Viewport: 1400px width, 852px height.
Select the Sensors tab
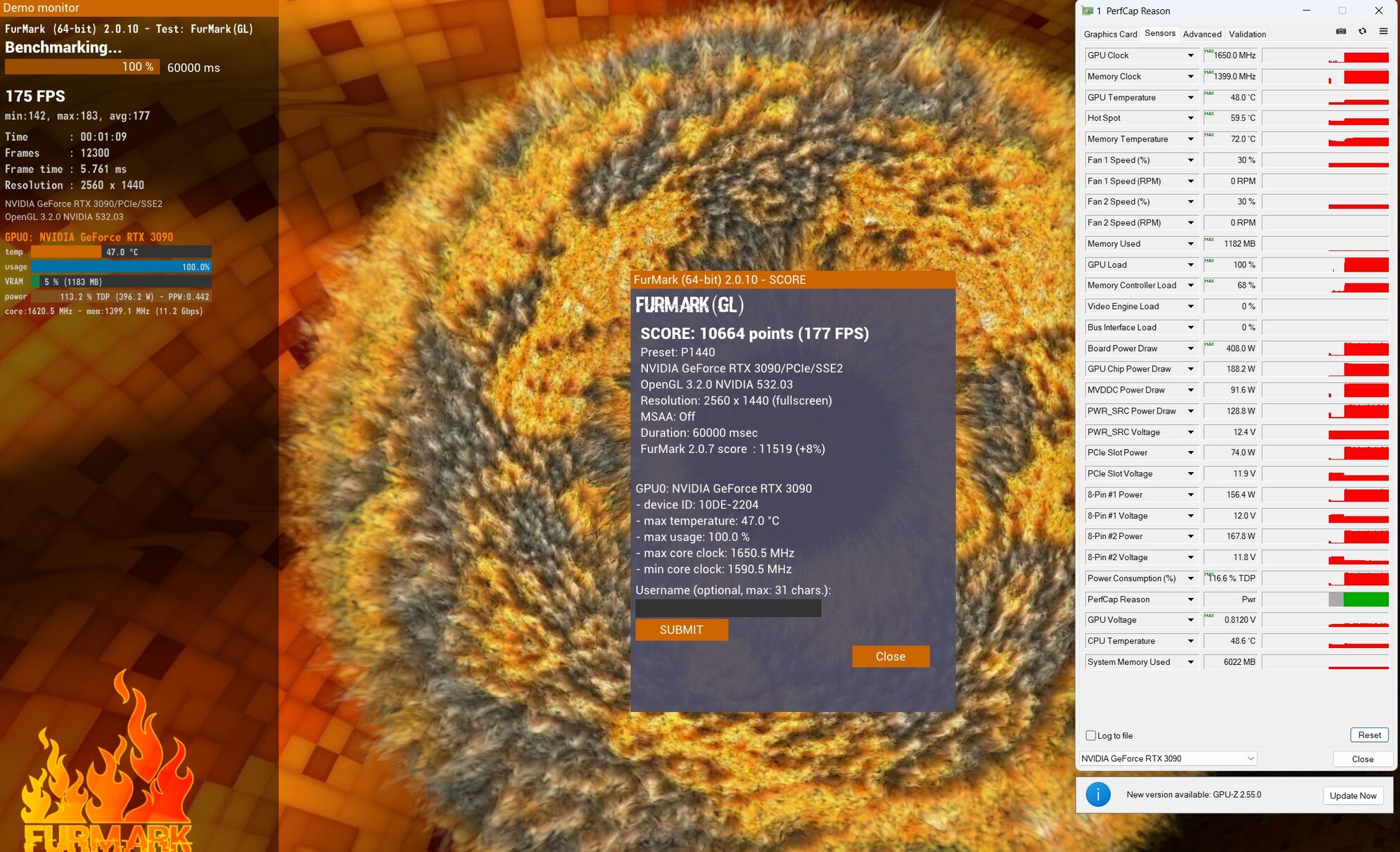(x=1159, y=33)
